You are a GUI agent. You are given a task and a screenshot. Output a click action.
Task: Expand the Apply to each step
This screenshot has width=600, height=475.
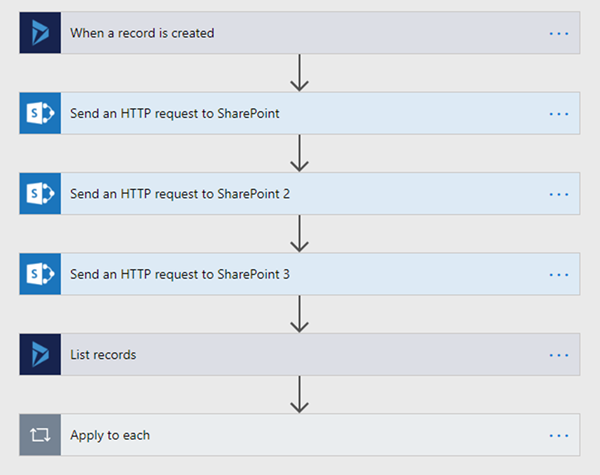[x=110, y=435]
